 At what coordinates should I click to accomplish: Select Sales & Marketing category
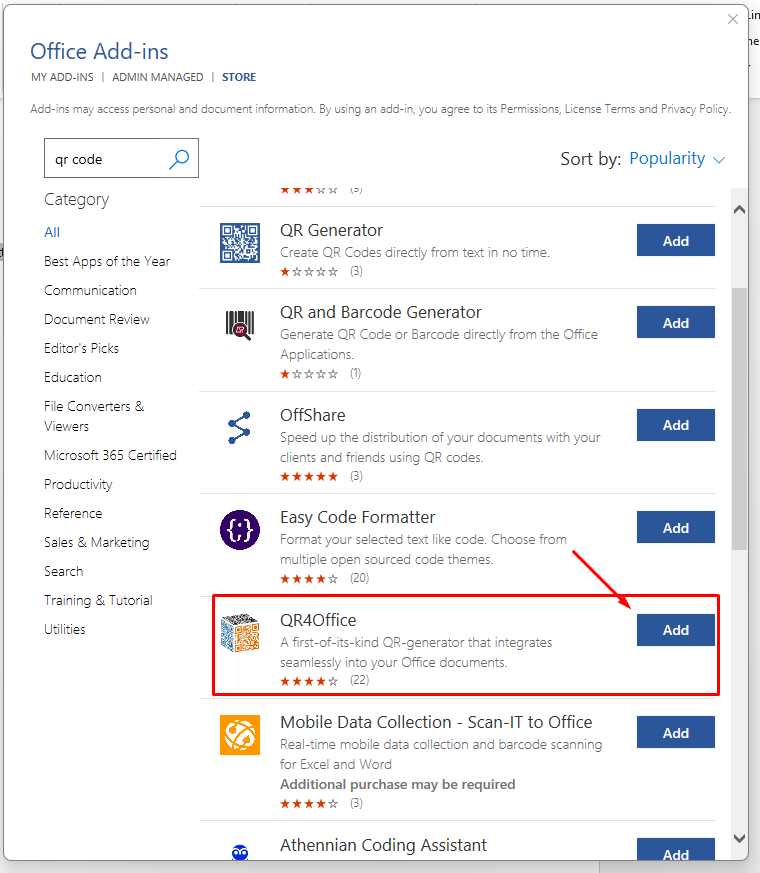(x=97, y=542)
